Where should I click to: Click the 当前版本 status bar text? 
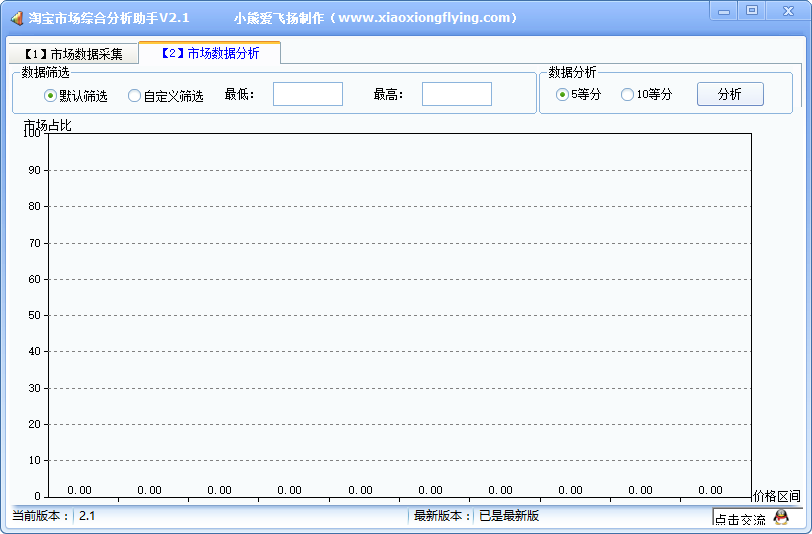coord(41,516)
